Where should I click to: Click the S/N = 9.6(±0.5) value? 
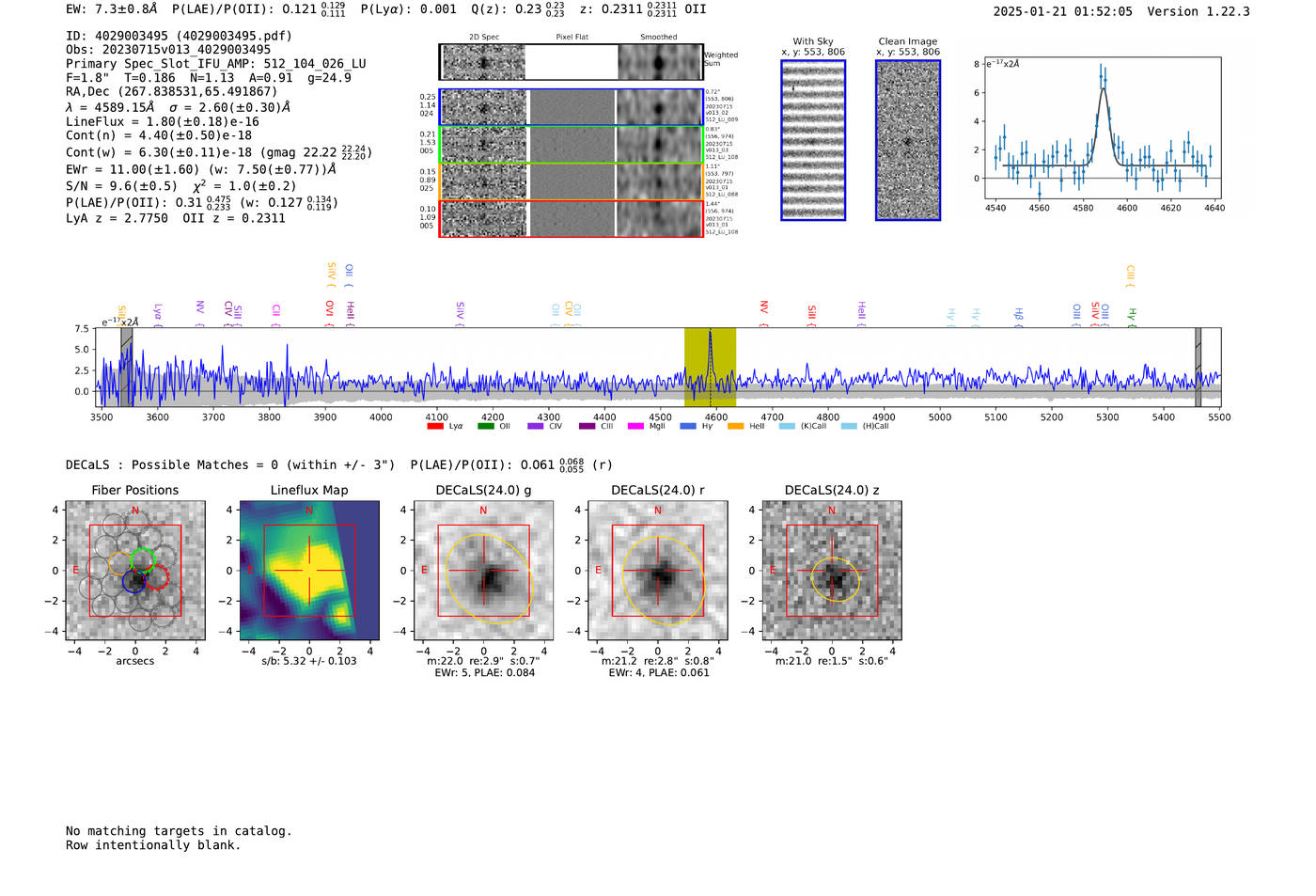[x=121, y=186]
